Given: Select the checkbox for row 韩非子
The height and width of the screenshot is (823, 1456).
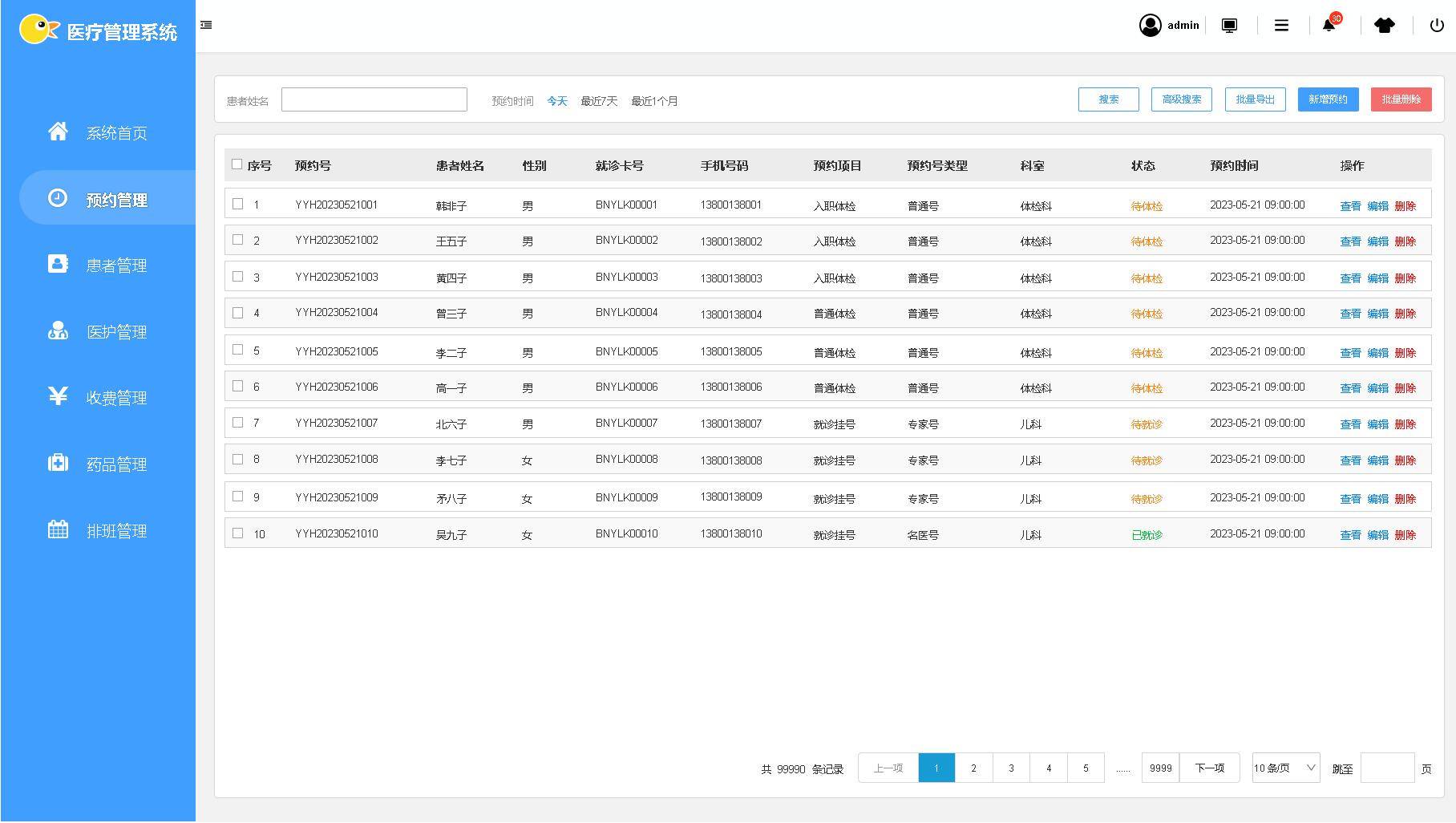Looking at the screenshot, I should click(x=237, y=204).
